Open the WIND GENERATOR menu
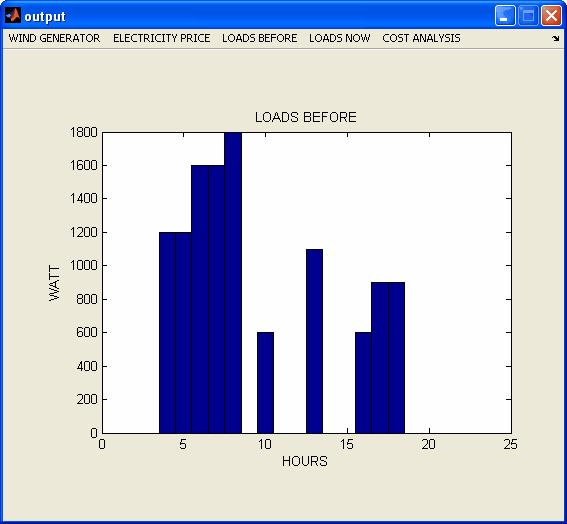 pyautogui.click(x=54, y=38)
